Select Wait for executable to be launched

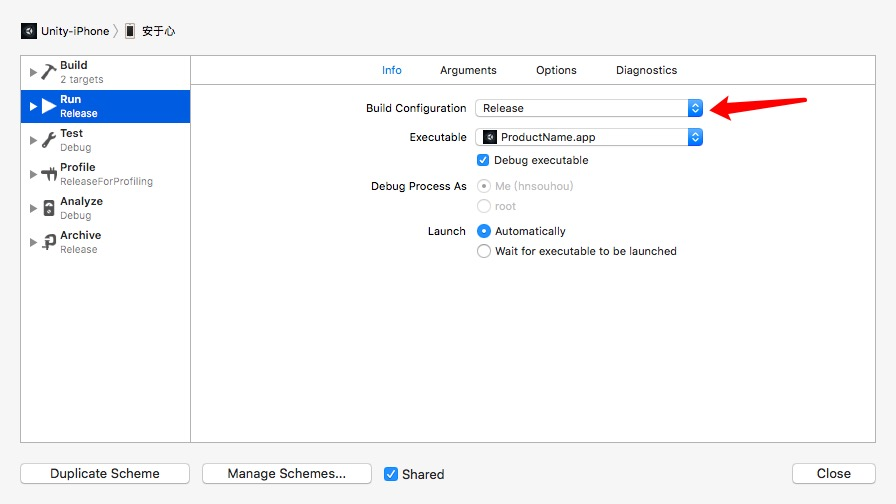pyautogui.click(x=484, y=251)
